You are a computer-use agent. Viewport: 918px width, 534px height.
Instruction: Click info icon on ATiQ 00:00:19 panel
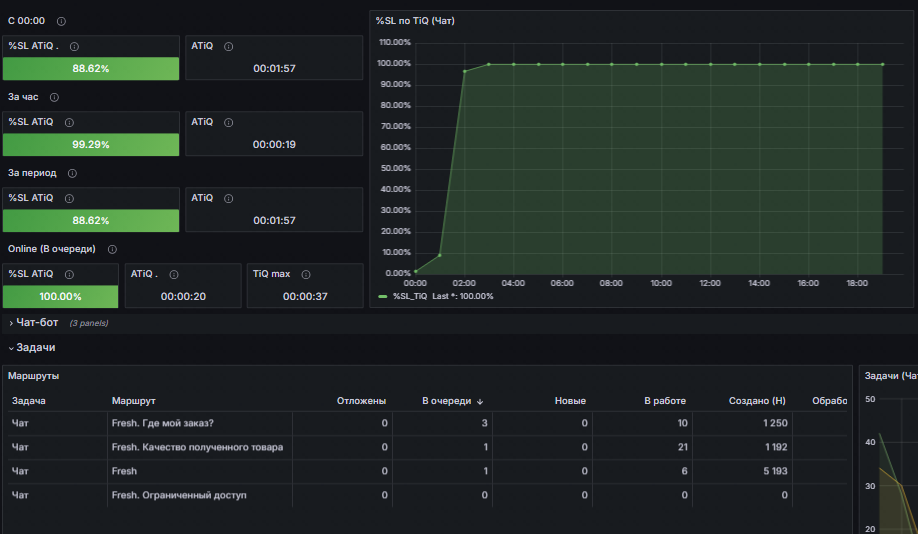(x=229, y=122)
